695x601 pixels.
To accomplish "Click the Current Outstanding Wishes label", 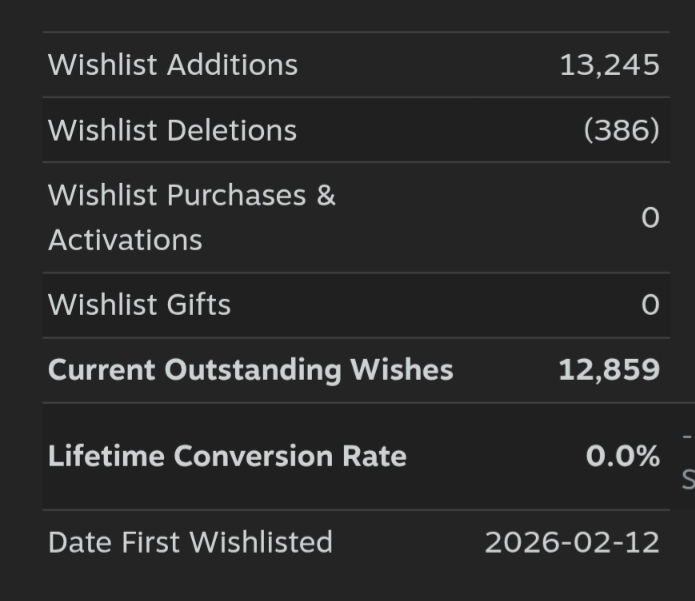I will click(250, 370).
